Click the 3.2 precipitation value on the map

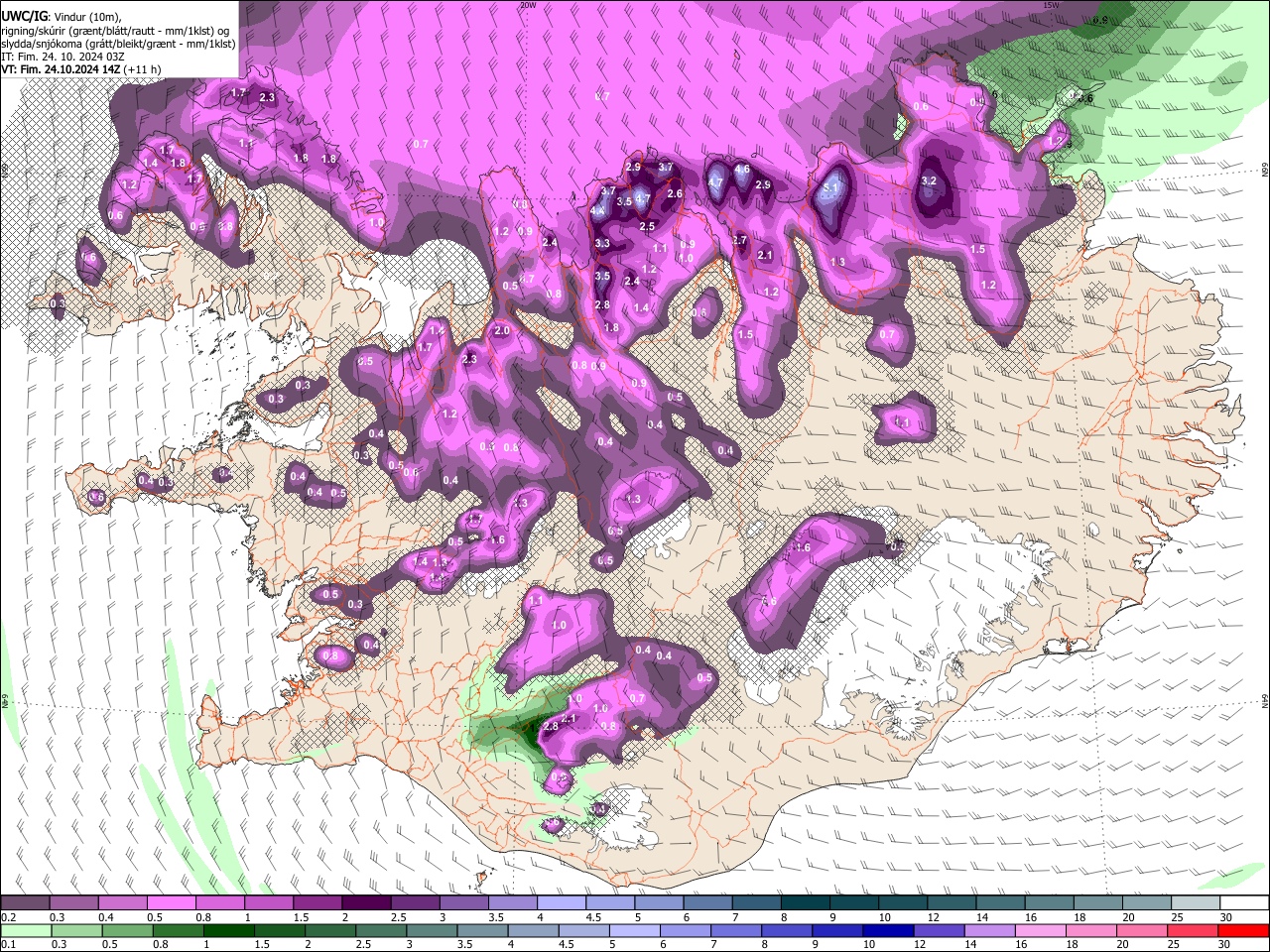(929, 180)
